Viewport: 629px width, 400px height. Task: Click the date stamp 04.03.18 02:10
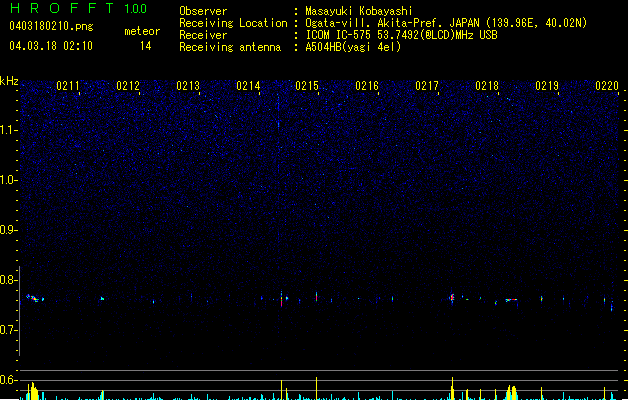click(51, 46)
